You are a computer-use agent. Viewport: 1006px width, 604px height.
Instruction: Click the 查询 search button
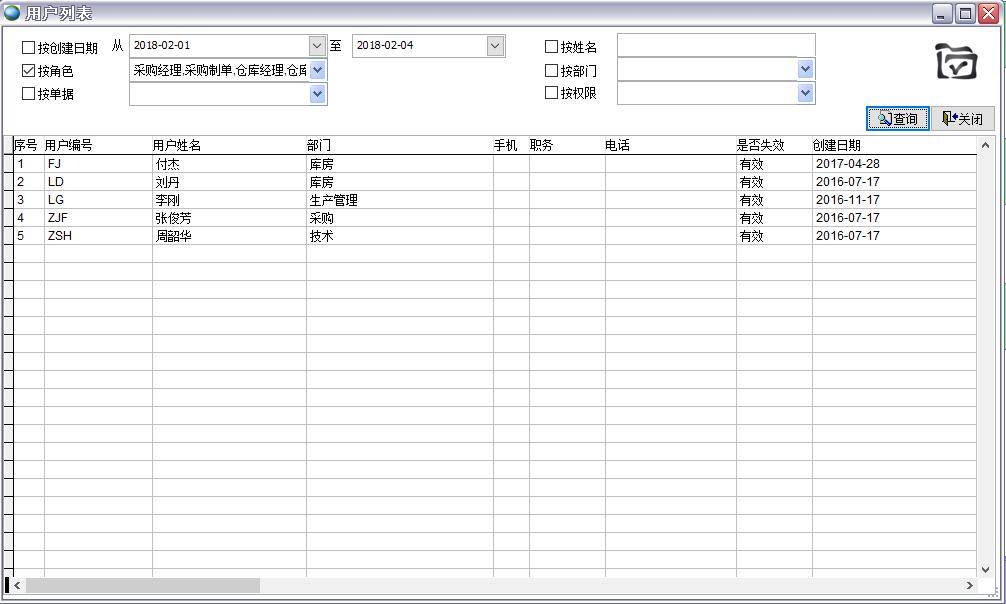pyautogui.click(x=897, y=119)
